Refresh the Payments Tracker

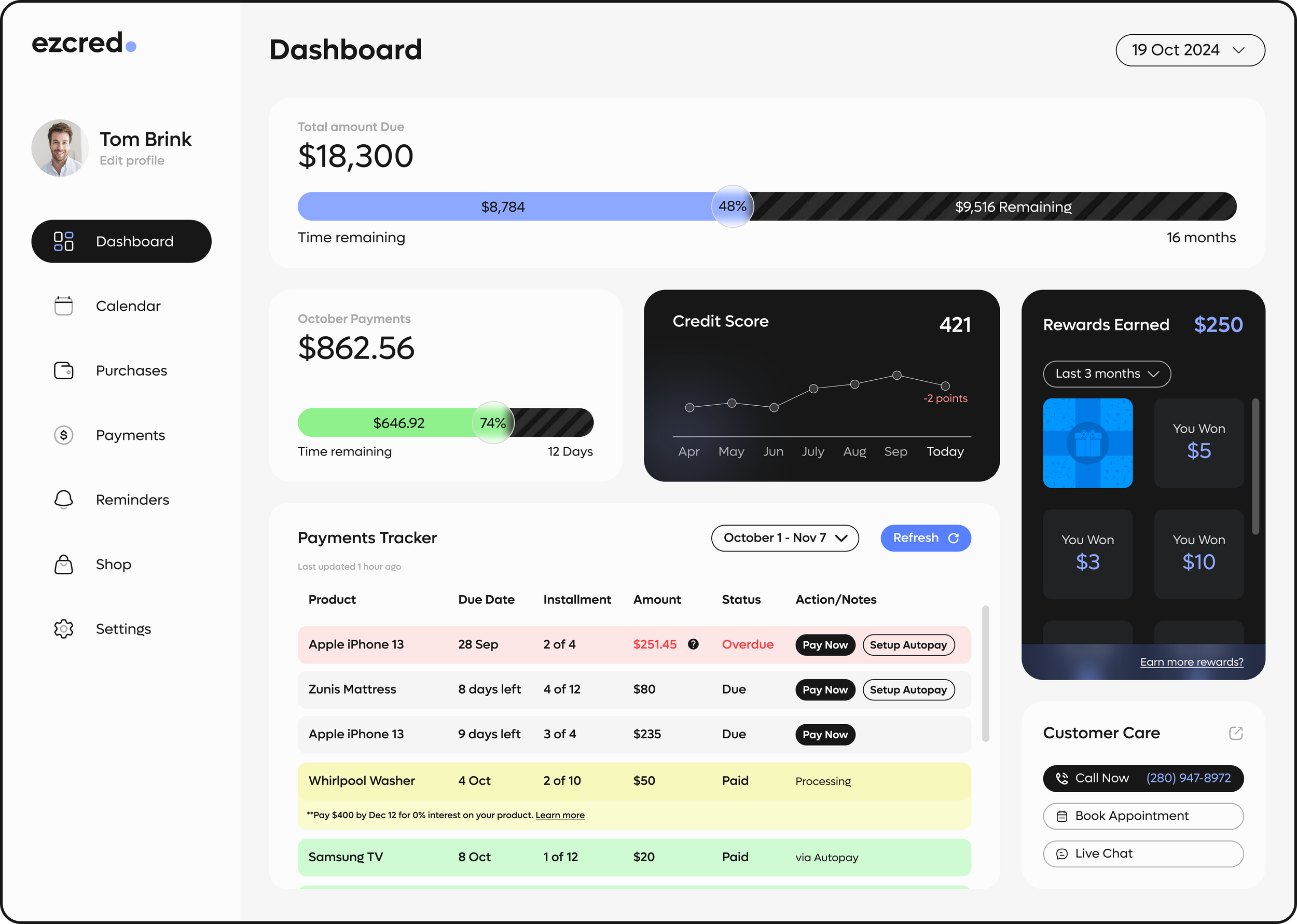click(925, 537)
